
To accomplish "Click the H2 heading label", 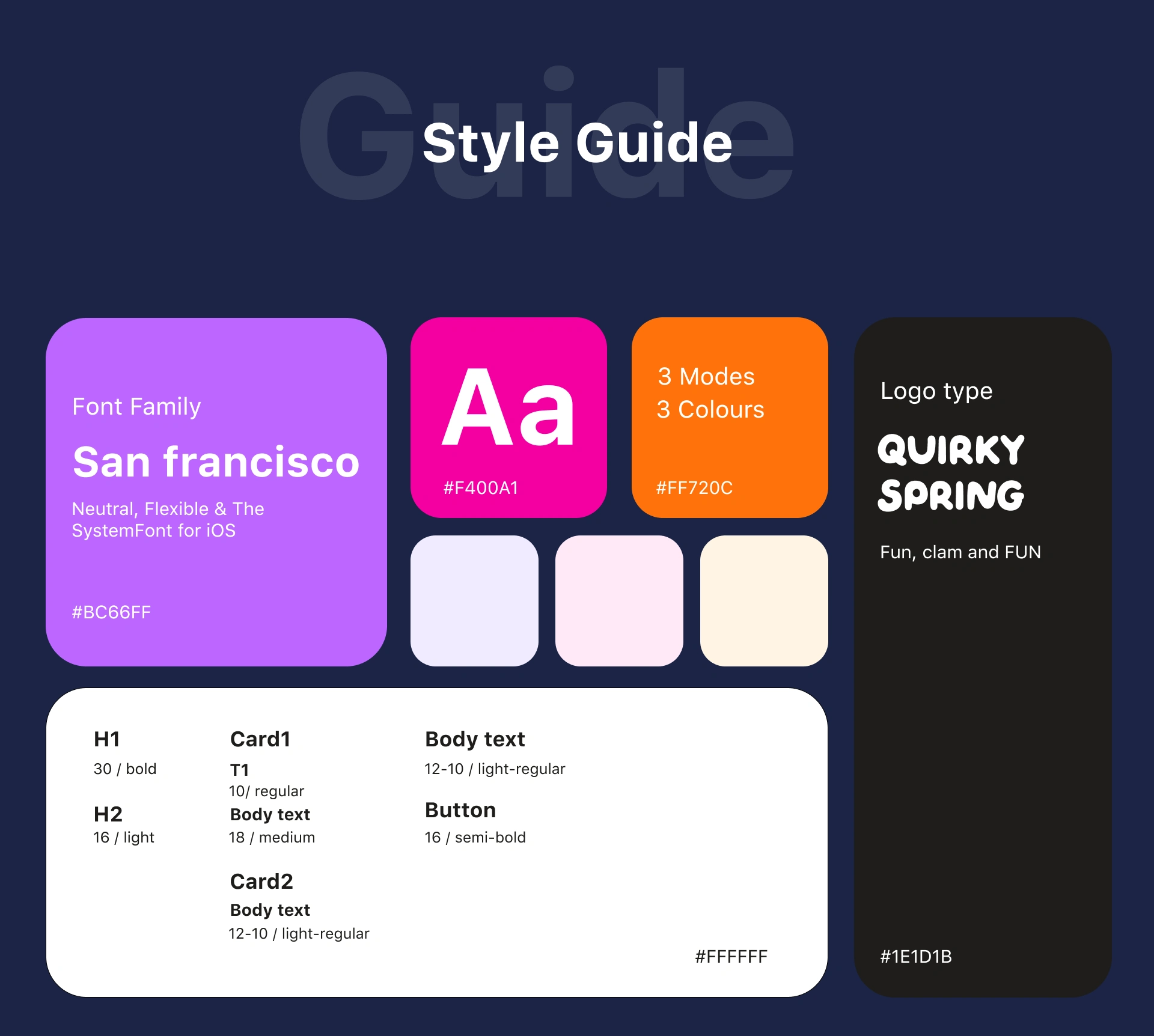I will pos(108,814).
